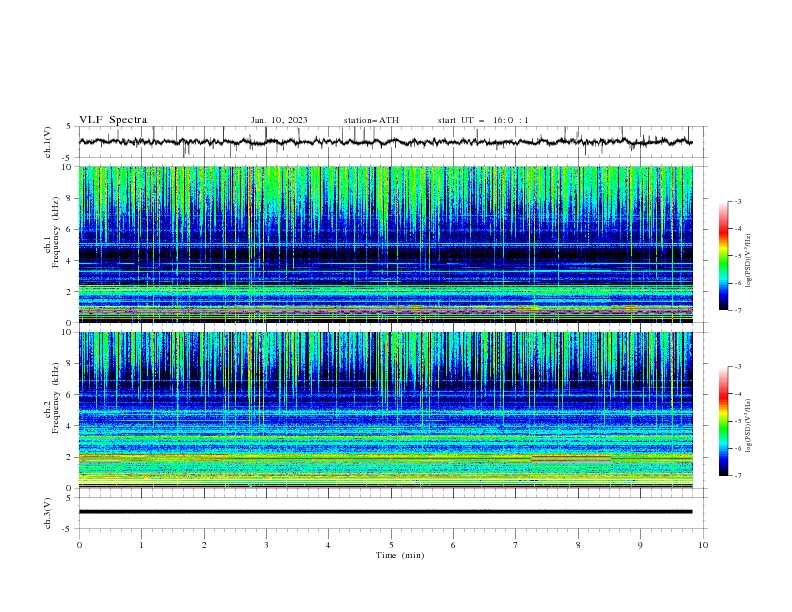Click time axis tick label '8'
The width and height of the screenshot is (792, 612).
pos(578,545)
